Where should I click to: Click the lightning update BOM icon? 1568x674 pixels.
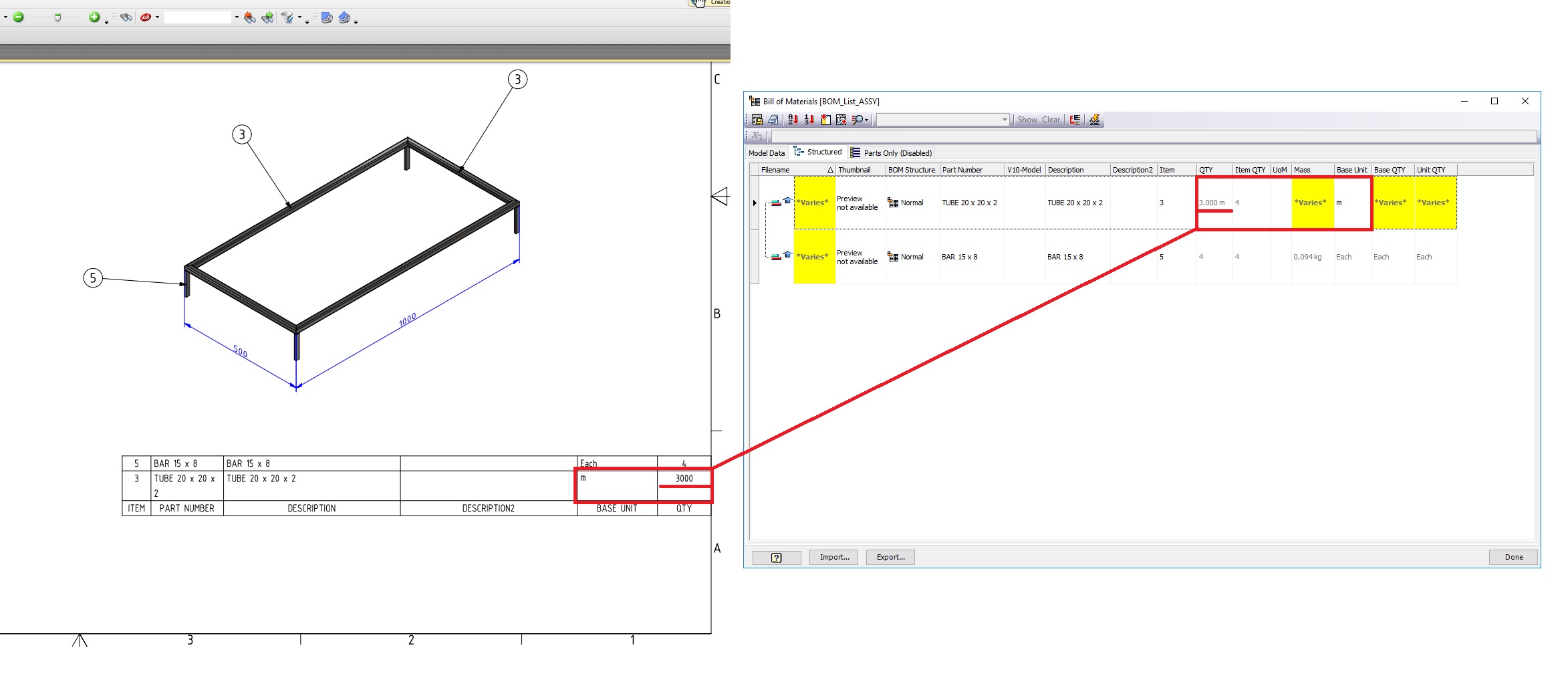[x=1094, y=120]
